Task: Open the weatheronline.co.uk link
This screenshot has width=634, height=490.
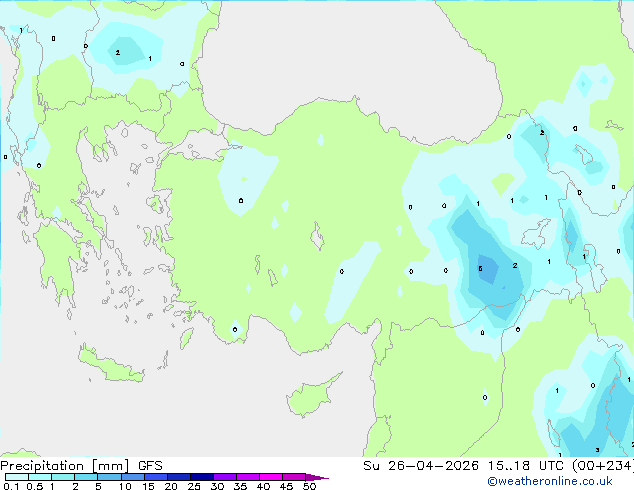Action: pyautogui.click(x=550, y=481)
